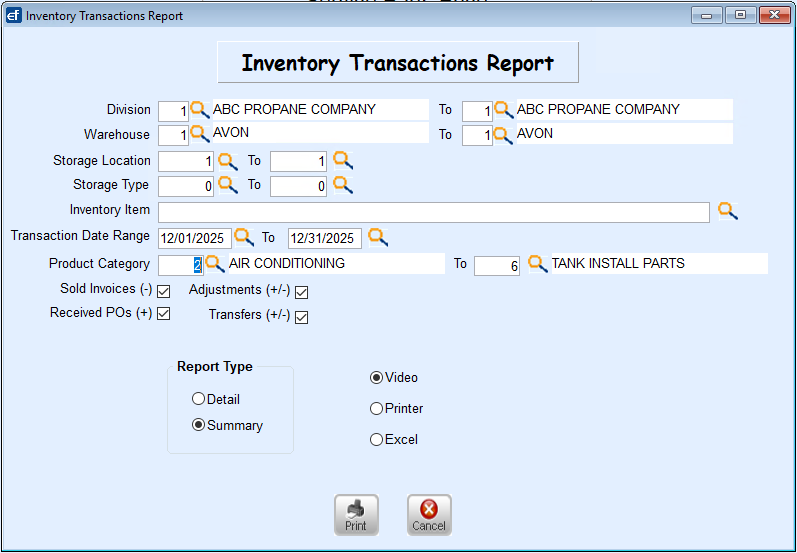The height and width of the screenshot is (553, 797).
Task: Click the starting Storage Location field
Action: tap(186, 162)
